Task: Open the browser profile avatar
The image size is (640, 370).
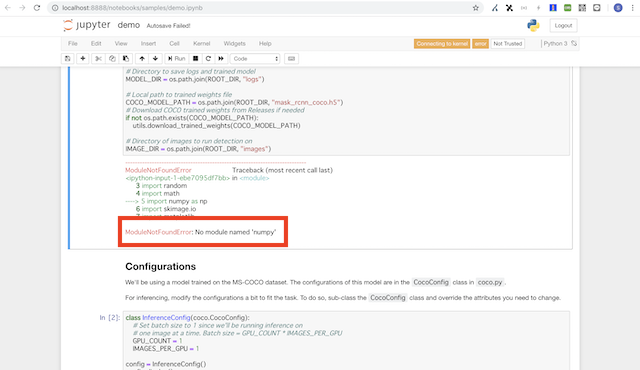Action: pyautogui.click(x=618, y=8)
